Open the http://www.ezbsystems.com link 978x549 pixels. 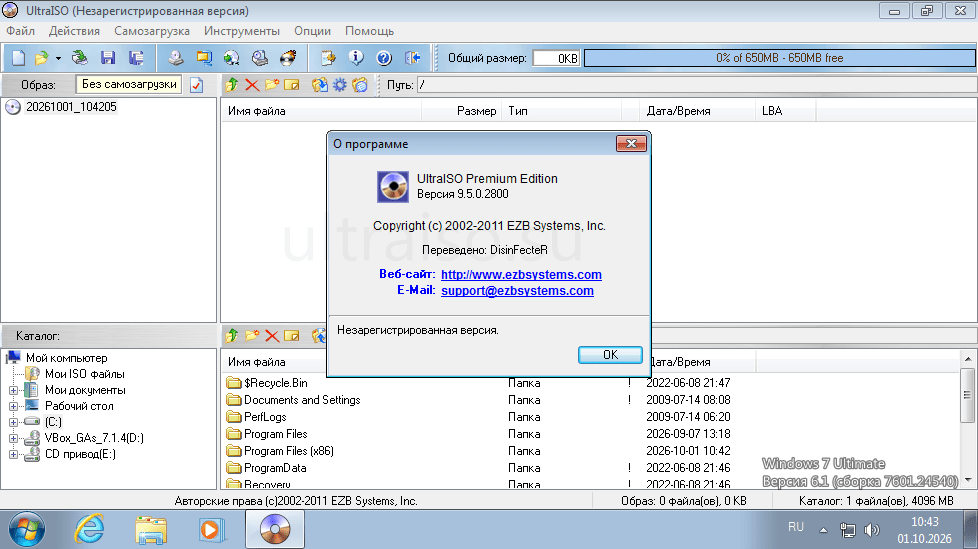point(521,274)
